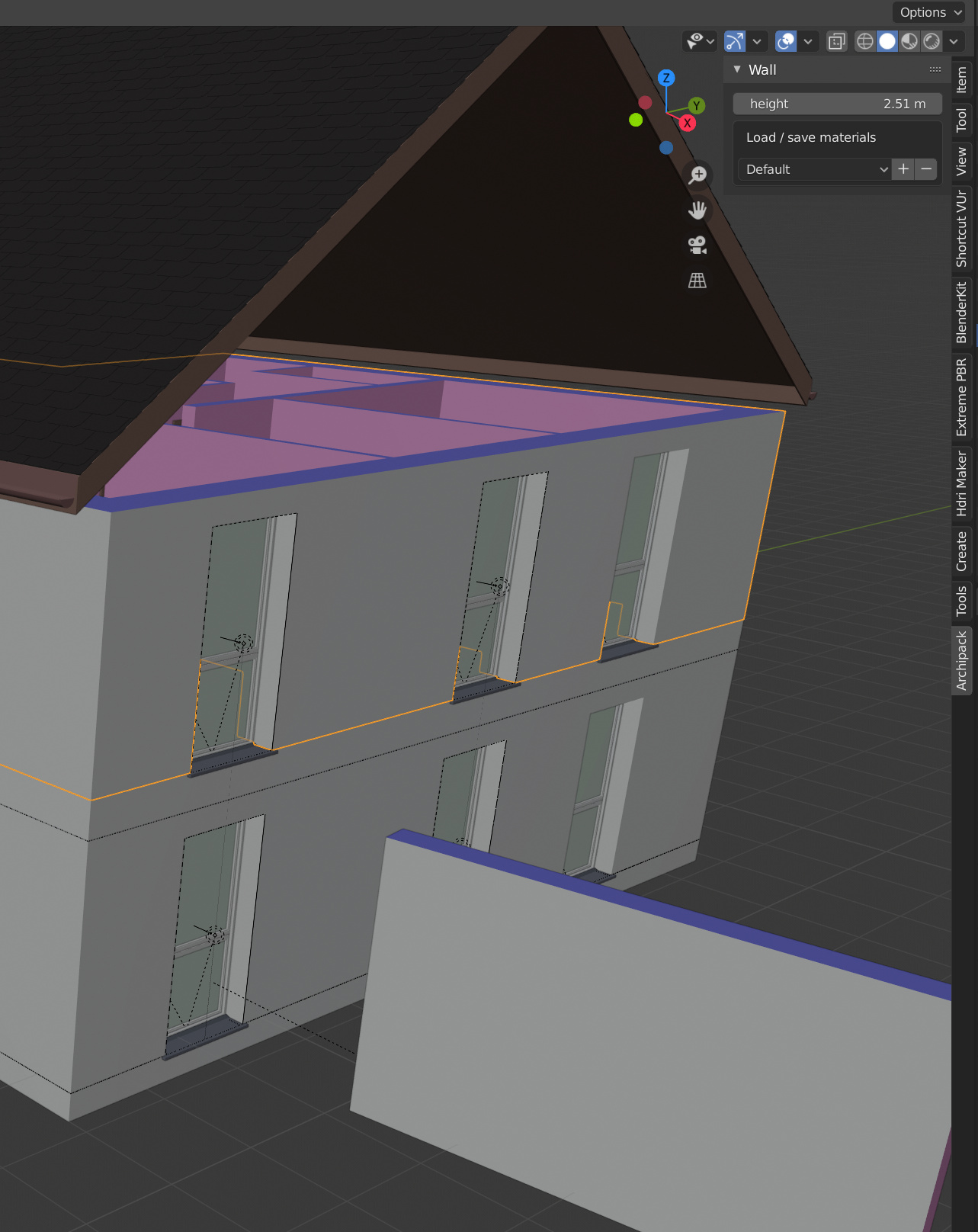Open the Archipack sidebar tab
978x1232 pixels.
tap(962, 660)
